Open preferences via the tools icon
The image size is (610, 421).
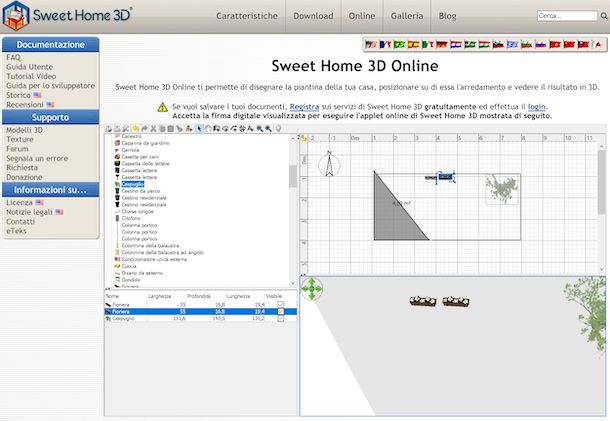[125, 128]
